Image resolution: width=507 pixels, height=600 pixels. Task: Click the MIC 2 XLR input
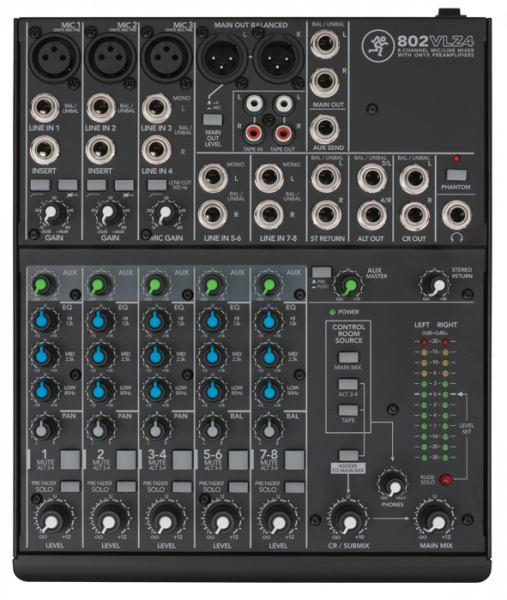[109, 56]
